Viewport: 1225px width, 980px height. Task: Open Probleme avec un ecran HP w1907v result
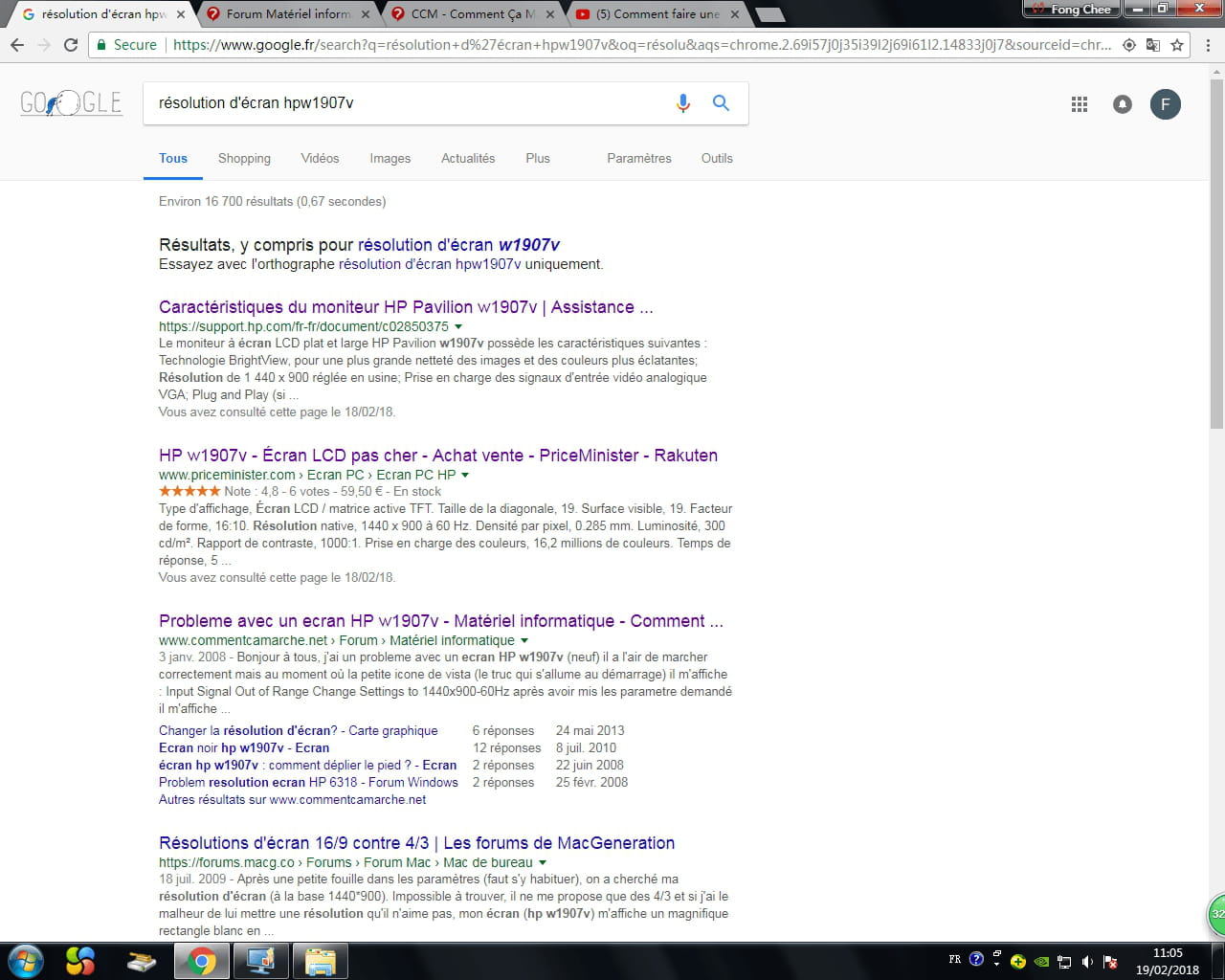click(x=441, y=621)
